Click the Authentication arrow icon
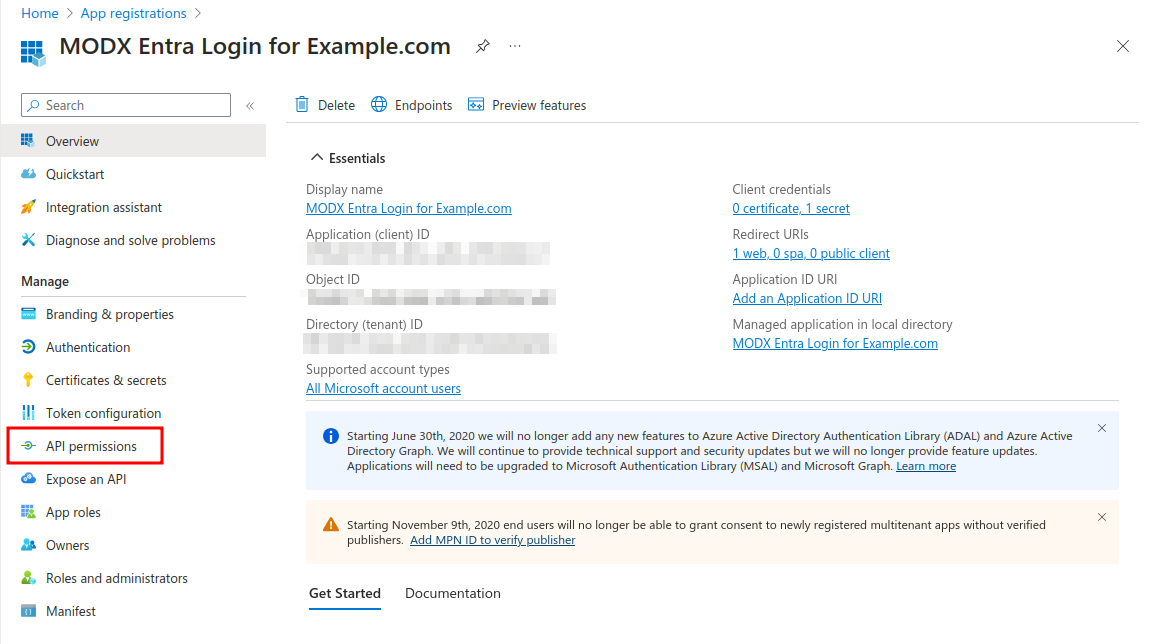Image resolution: width=1157 pixels, height=644 pixels. pos(28,347)
